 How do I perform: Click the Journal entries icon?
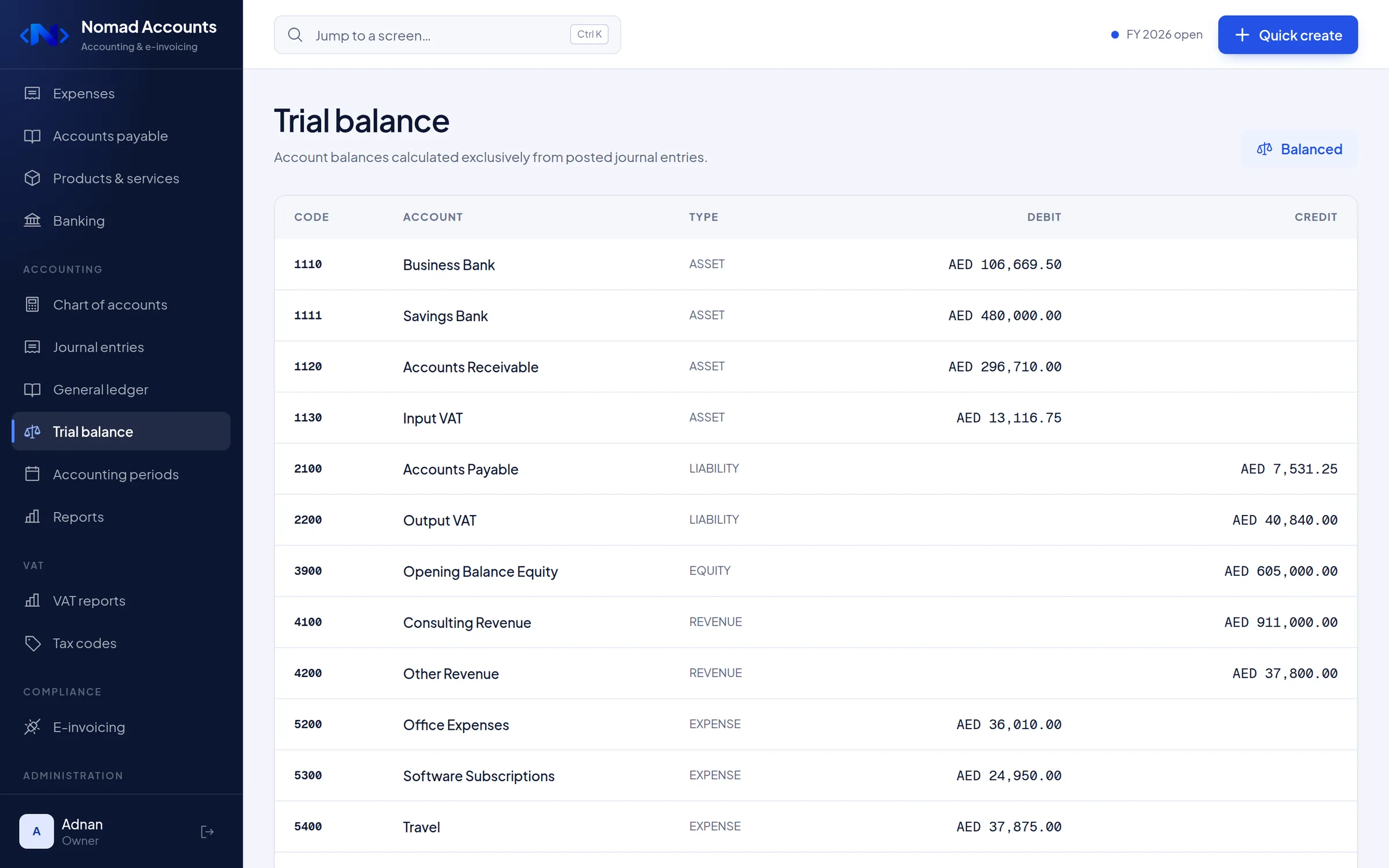(32, 347)
